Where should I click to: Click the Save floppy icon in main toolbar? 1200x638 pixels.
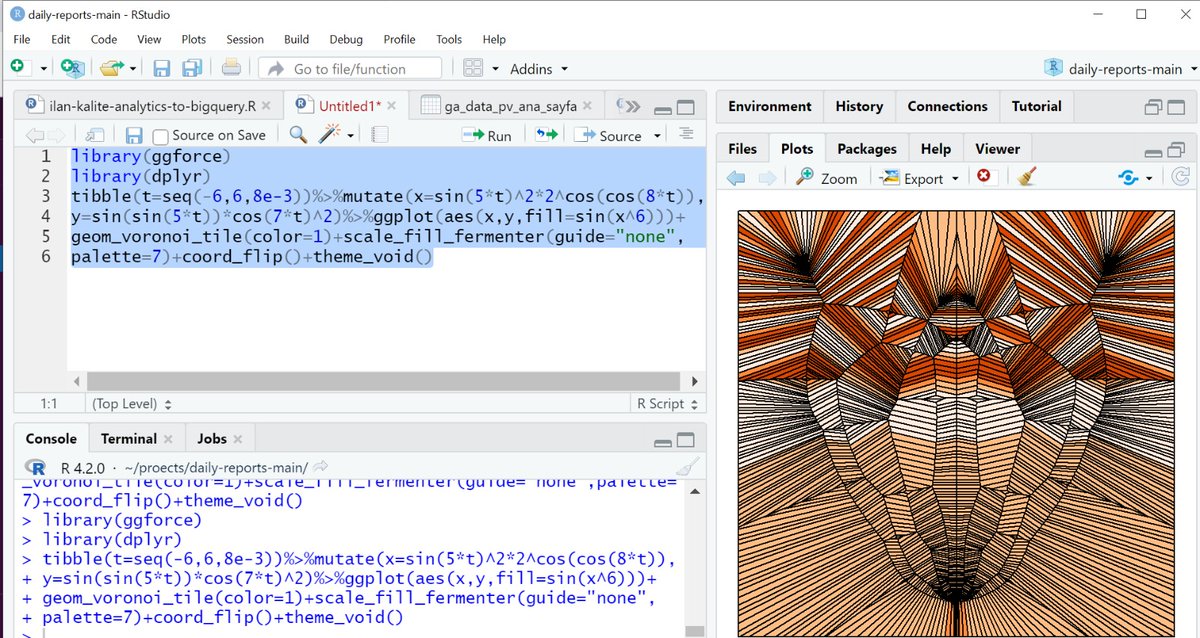pos(162,68)
